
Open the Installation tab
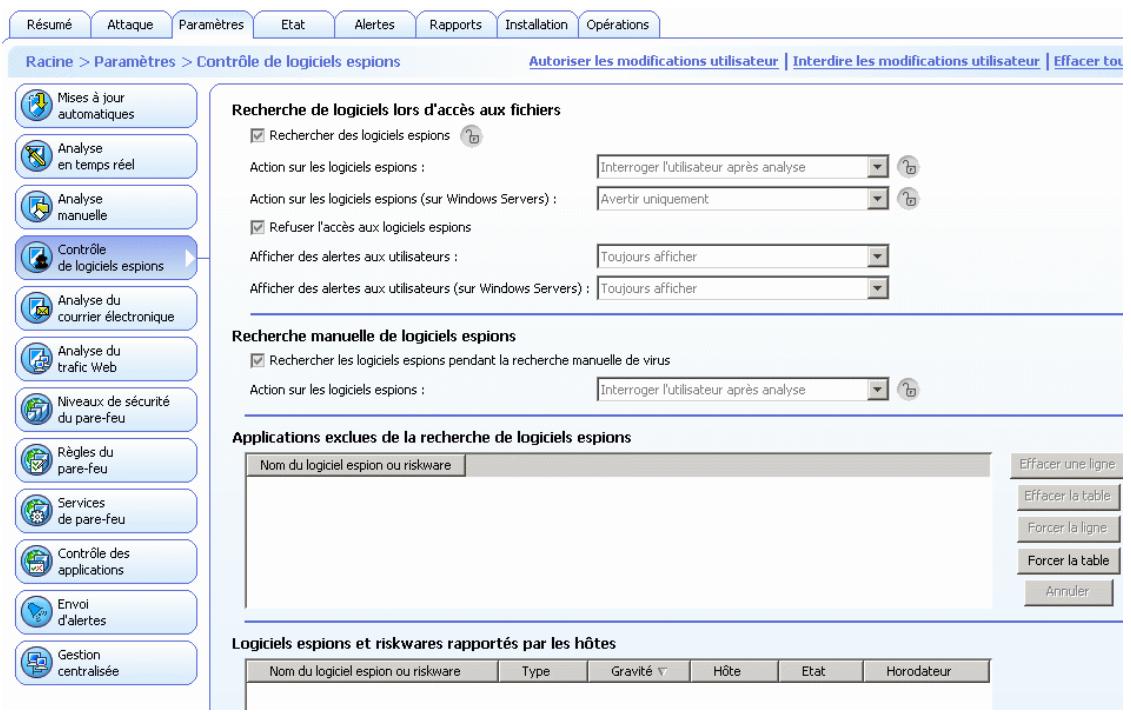537,25
